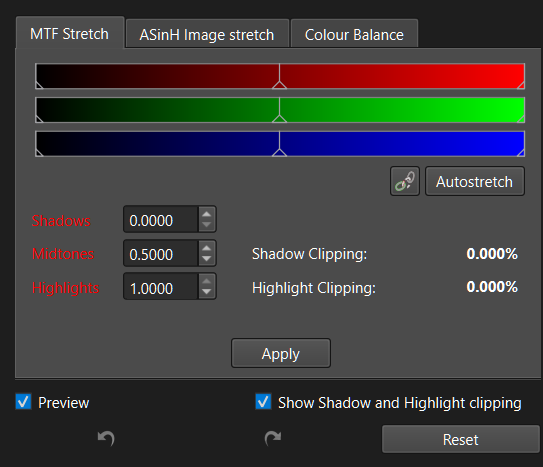The image size is (543, 467).
Task: Increase the Midtones value with up arrow
Action: pos(207,248)
